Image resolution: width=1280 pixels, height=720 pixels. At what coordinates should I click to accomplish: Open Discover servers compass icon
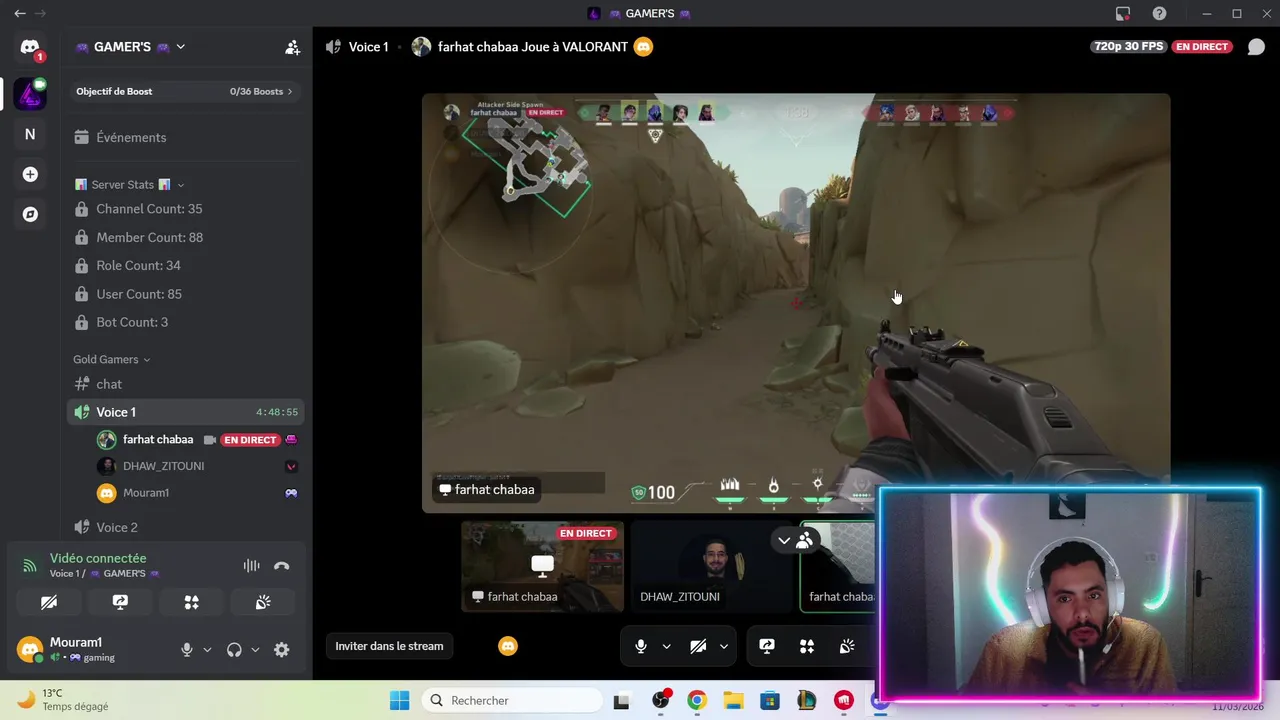(x=30, y=214)
